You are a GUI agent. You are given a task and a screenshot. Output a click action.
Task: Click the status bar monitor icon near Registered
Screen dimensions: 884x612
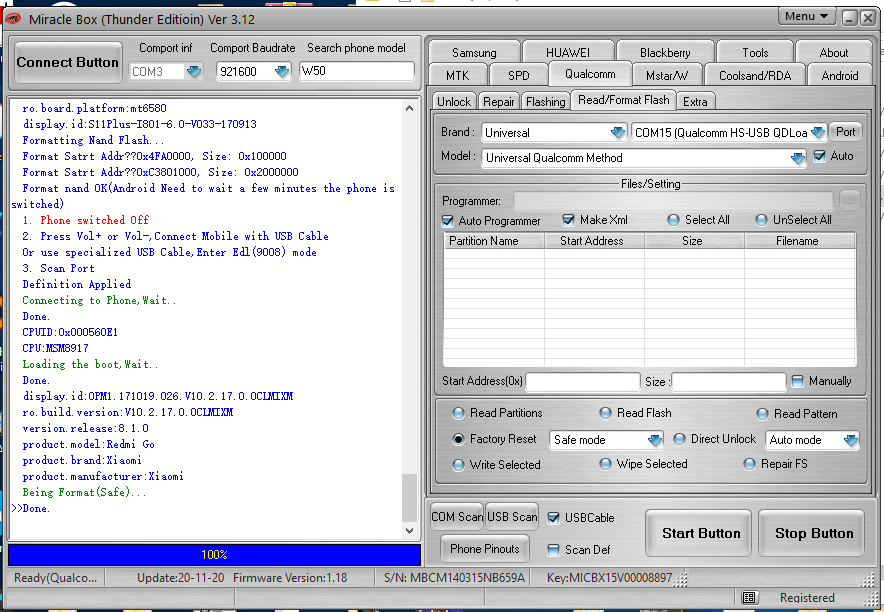coord(749,597)
